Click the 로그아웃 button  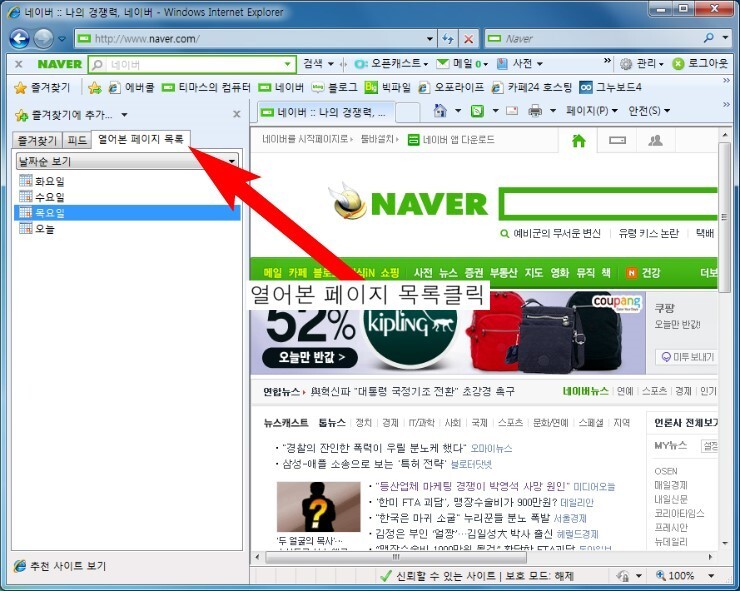700,63
